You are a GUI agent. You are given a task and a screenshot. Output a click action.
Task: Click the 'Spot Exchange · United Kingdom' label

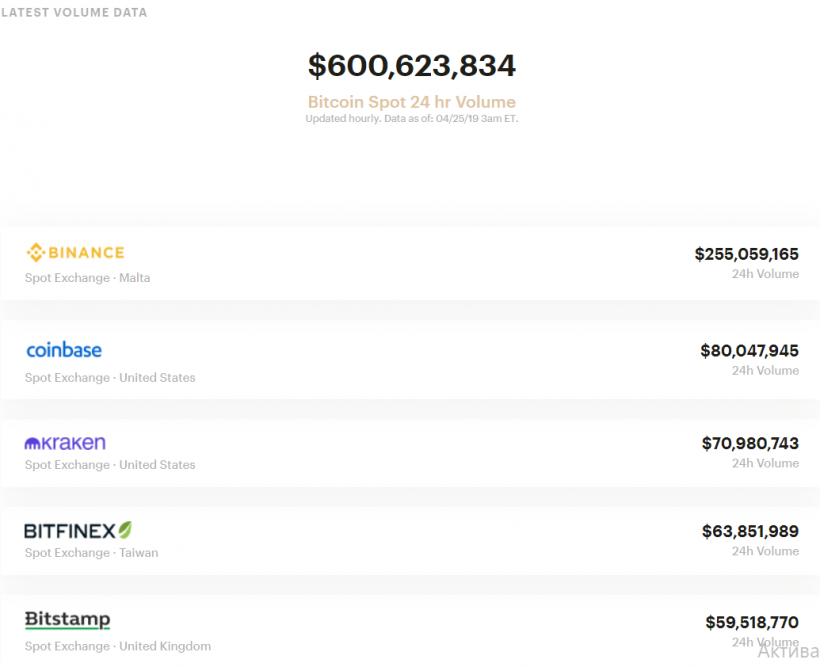click(118, 646)
